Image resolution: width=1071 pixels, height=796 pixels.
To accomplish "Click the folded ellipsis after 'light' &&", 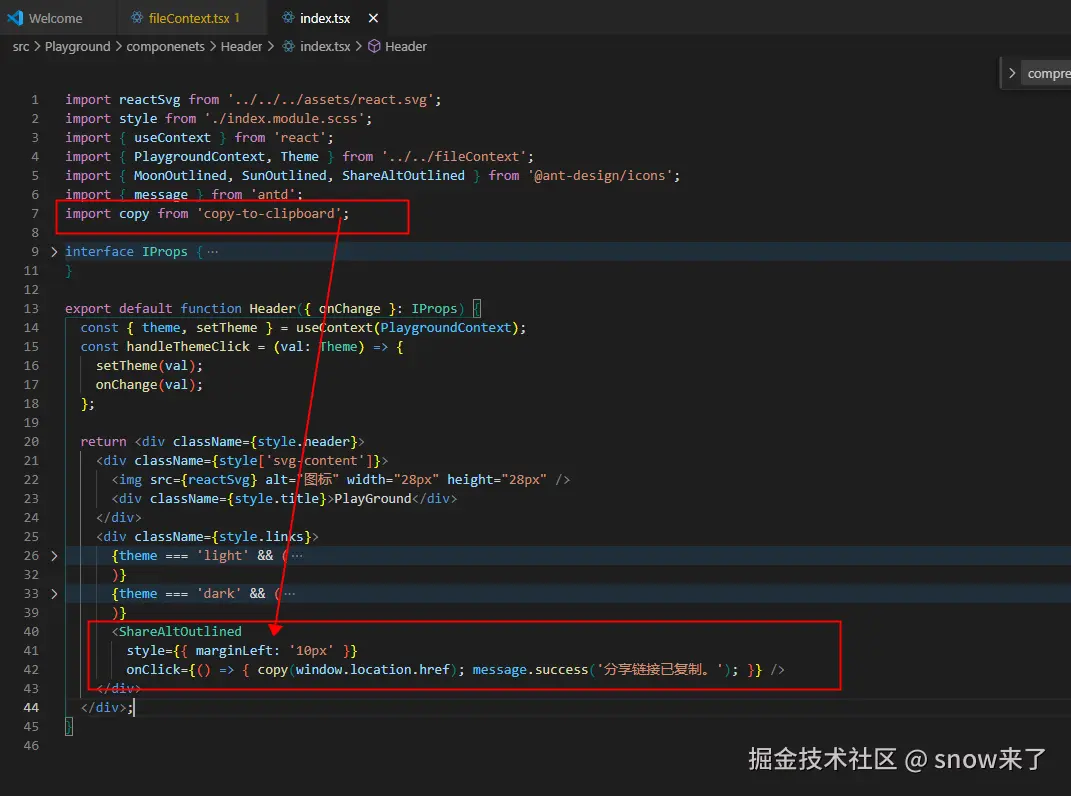I will coord(297,555).
